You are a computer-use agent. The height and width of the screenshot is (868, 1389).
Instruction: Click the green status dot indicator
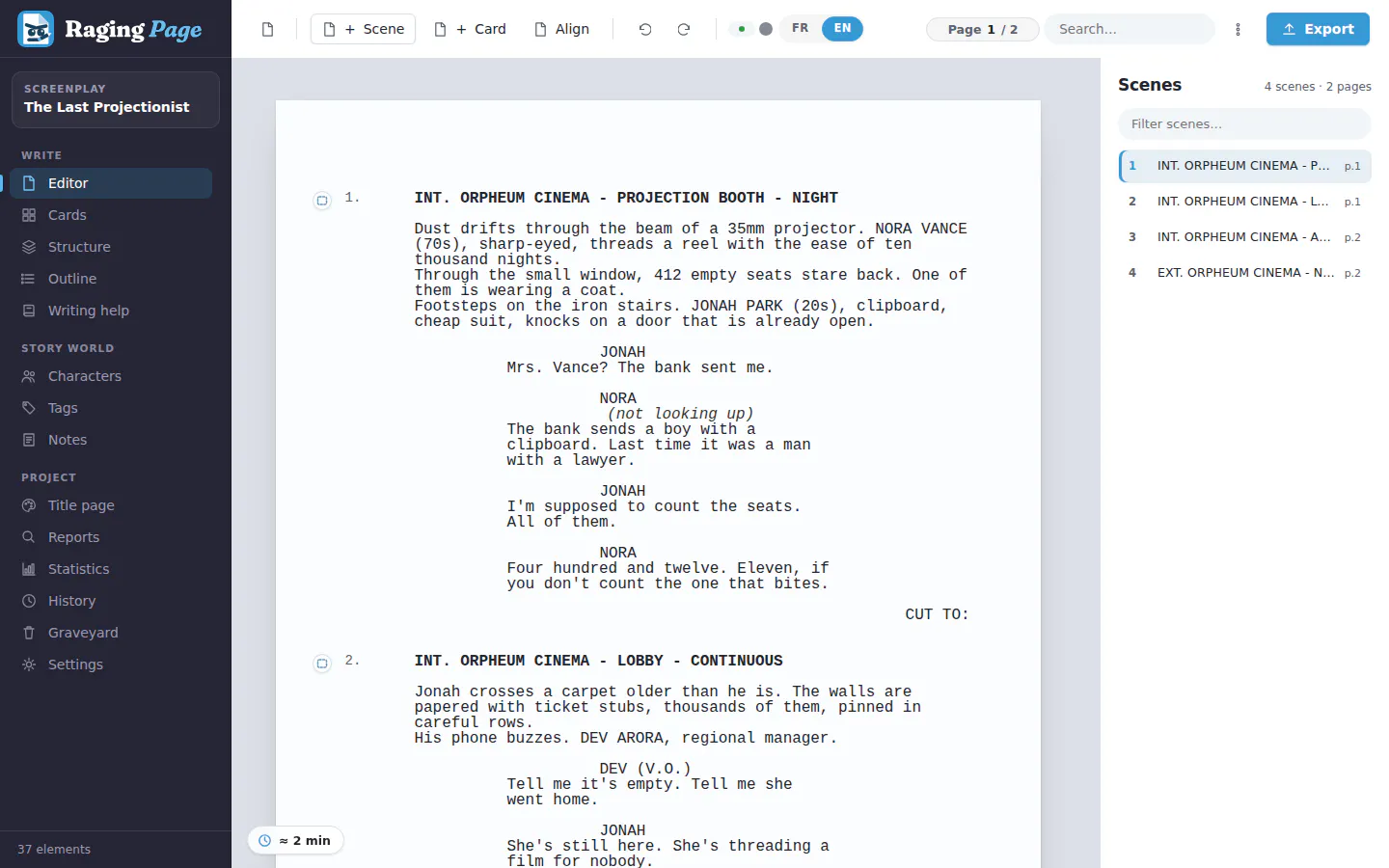coord(741,29)
